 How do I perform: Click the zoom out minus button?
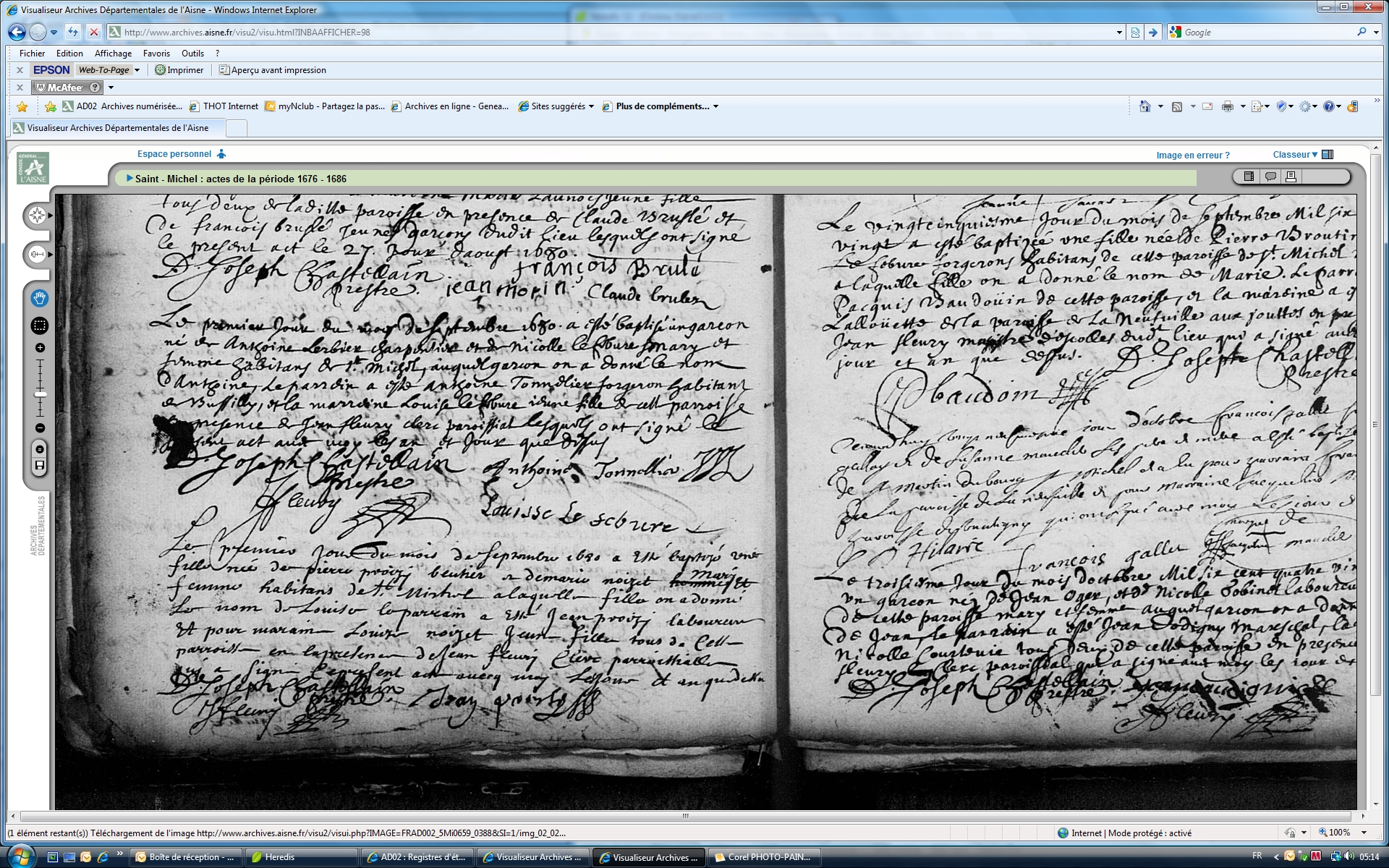[x=40, y=428]
